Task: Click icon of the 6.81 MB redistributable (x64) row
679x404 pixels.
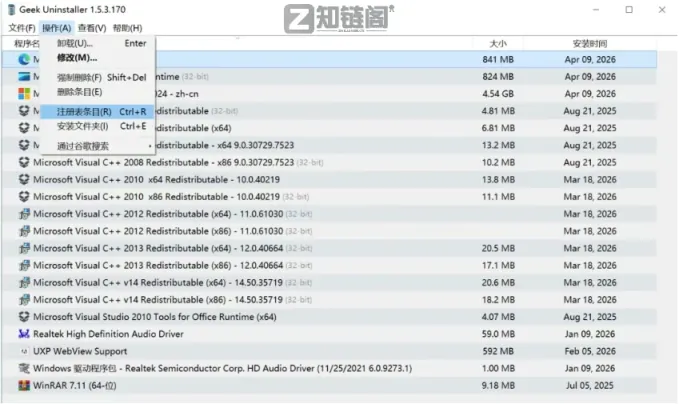Action: 24,128
